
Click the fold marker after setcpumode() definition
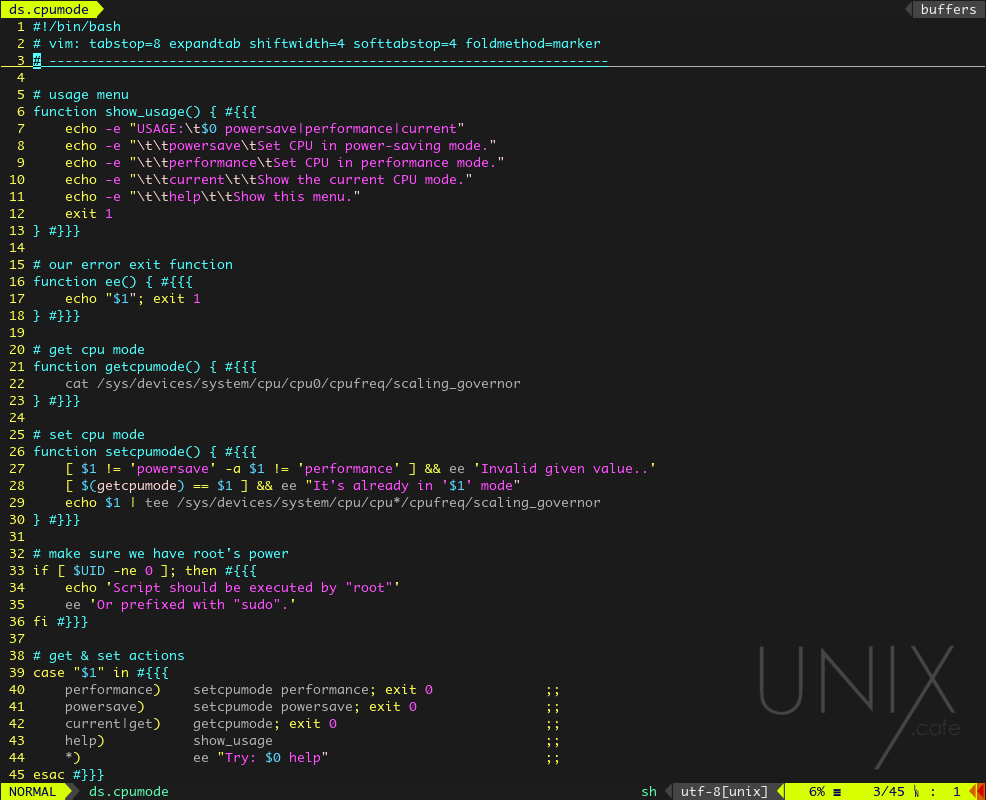tap(241, 451)
